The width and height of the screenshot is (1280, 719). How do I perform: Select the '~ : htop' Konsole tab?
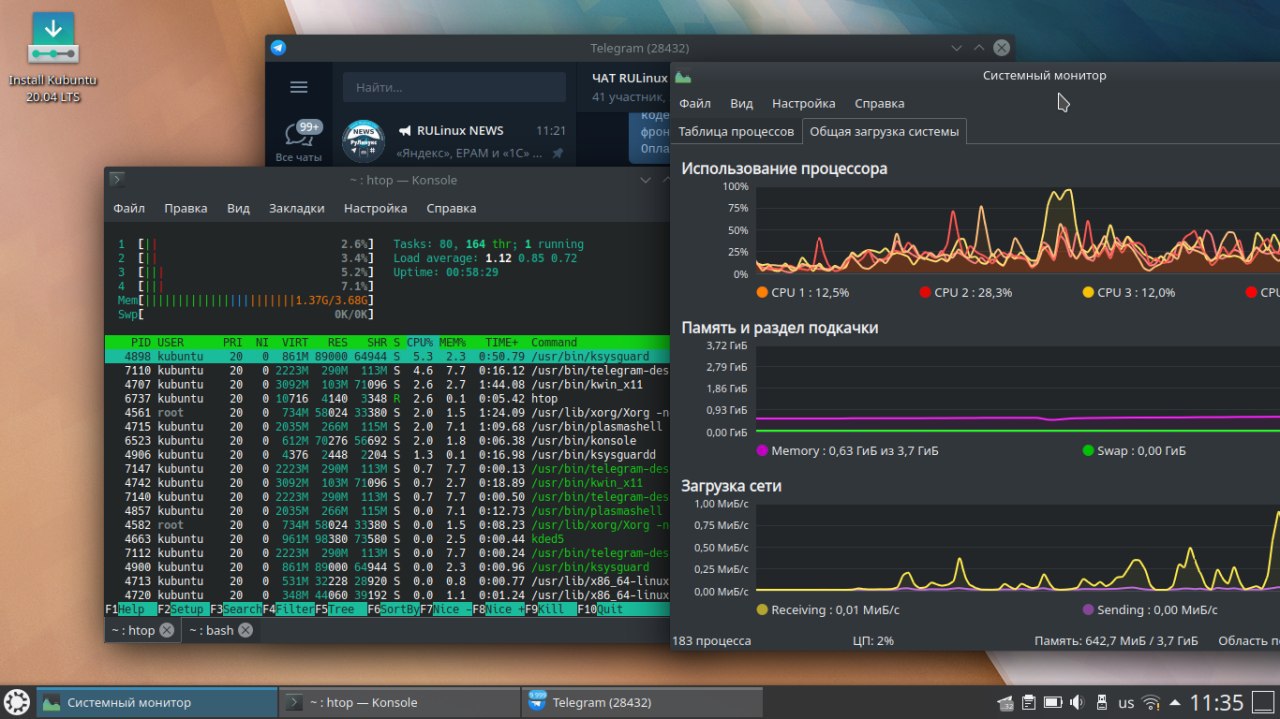click(x=141, y=630)
